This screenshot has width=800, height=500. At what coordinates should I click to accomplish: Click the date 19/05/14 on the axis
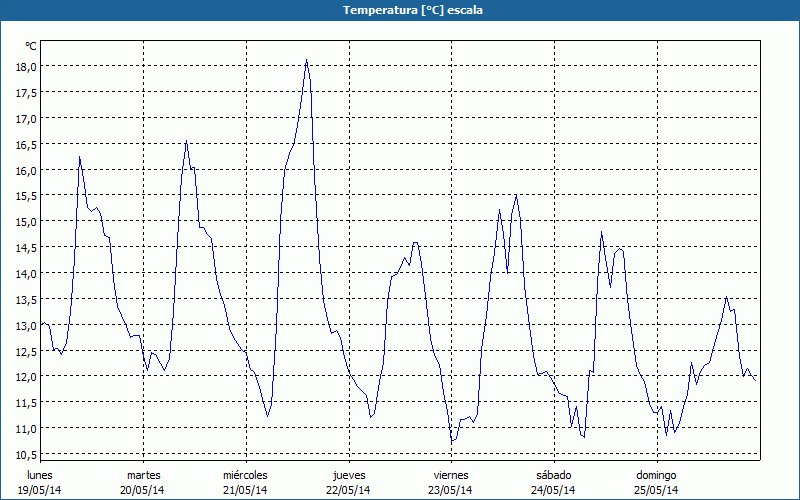click(40, 490)
